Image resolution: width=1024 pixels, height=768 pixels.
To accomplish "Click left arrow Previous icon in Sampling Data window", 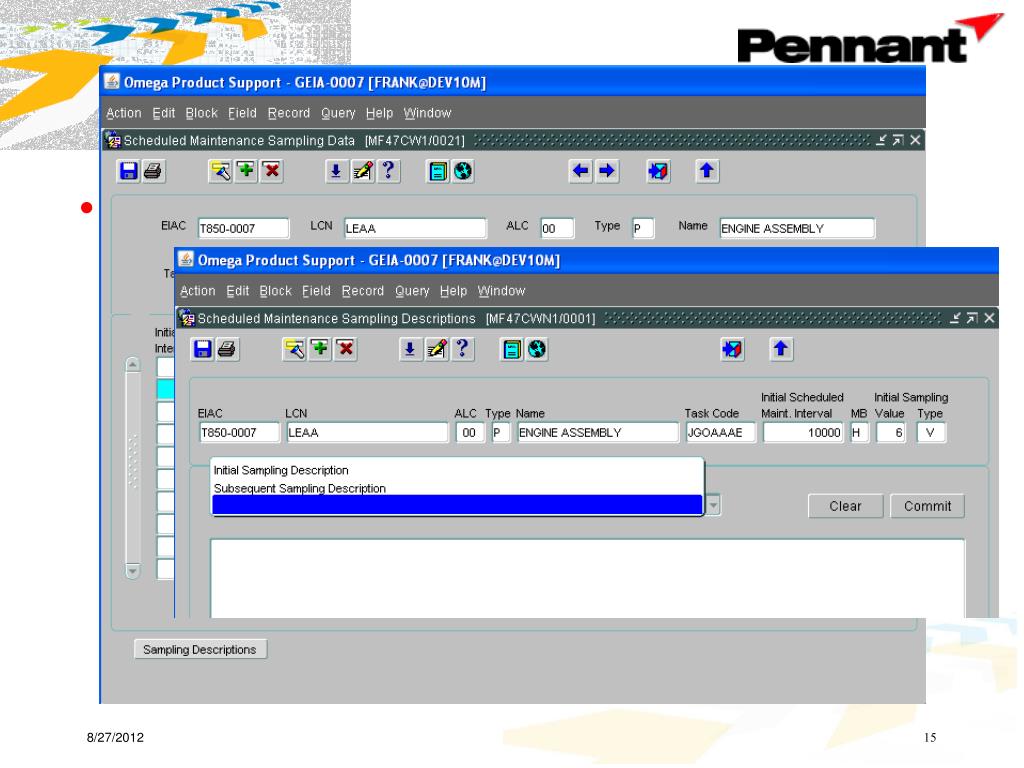I will (580, 171).
